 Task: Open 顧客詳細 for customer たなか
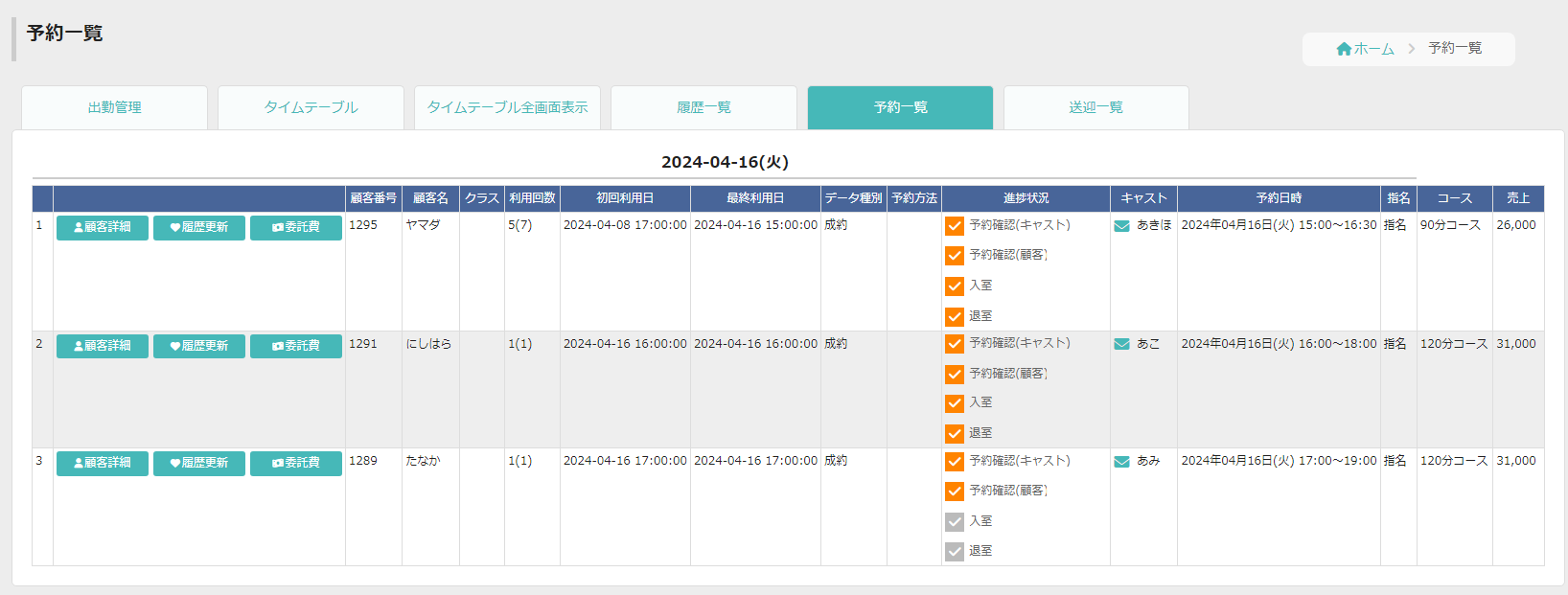(103, 464)
